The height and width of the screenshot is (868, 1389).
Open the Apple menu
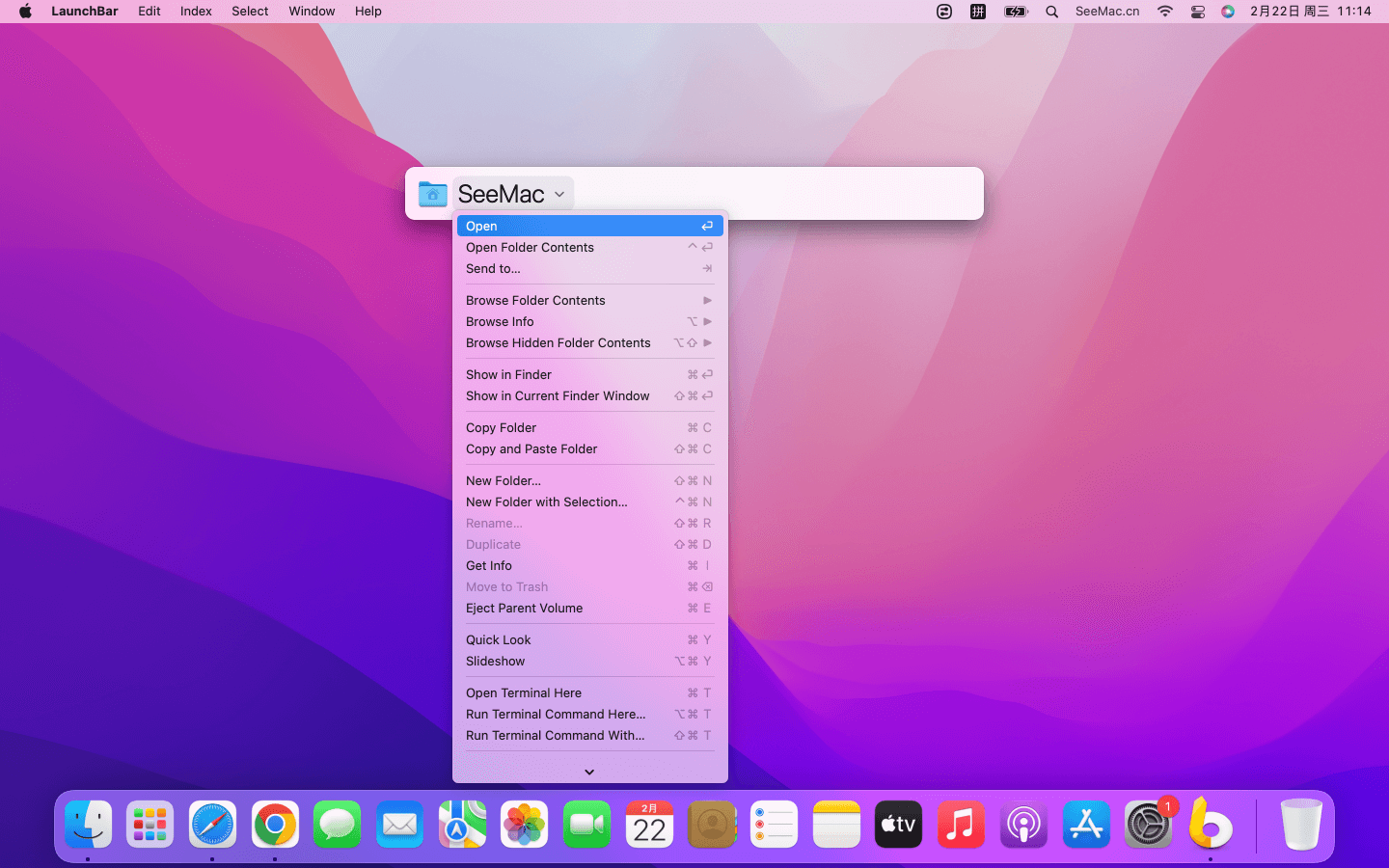click(x=25, y=12)
